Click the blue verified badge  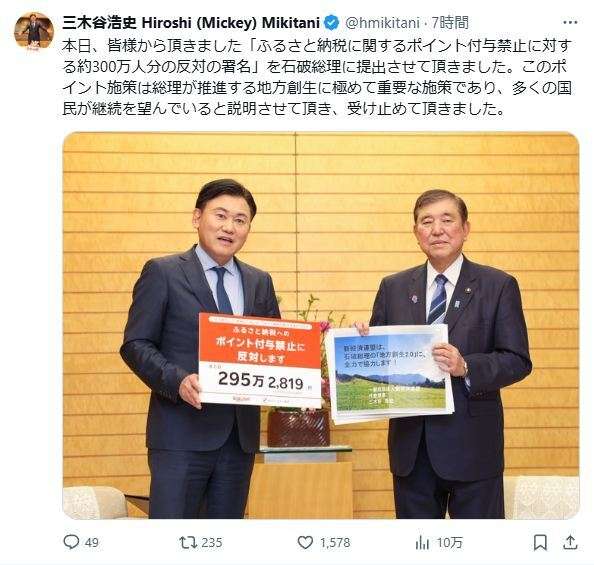332,23
